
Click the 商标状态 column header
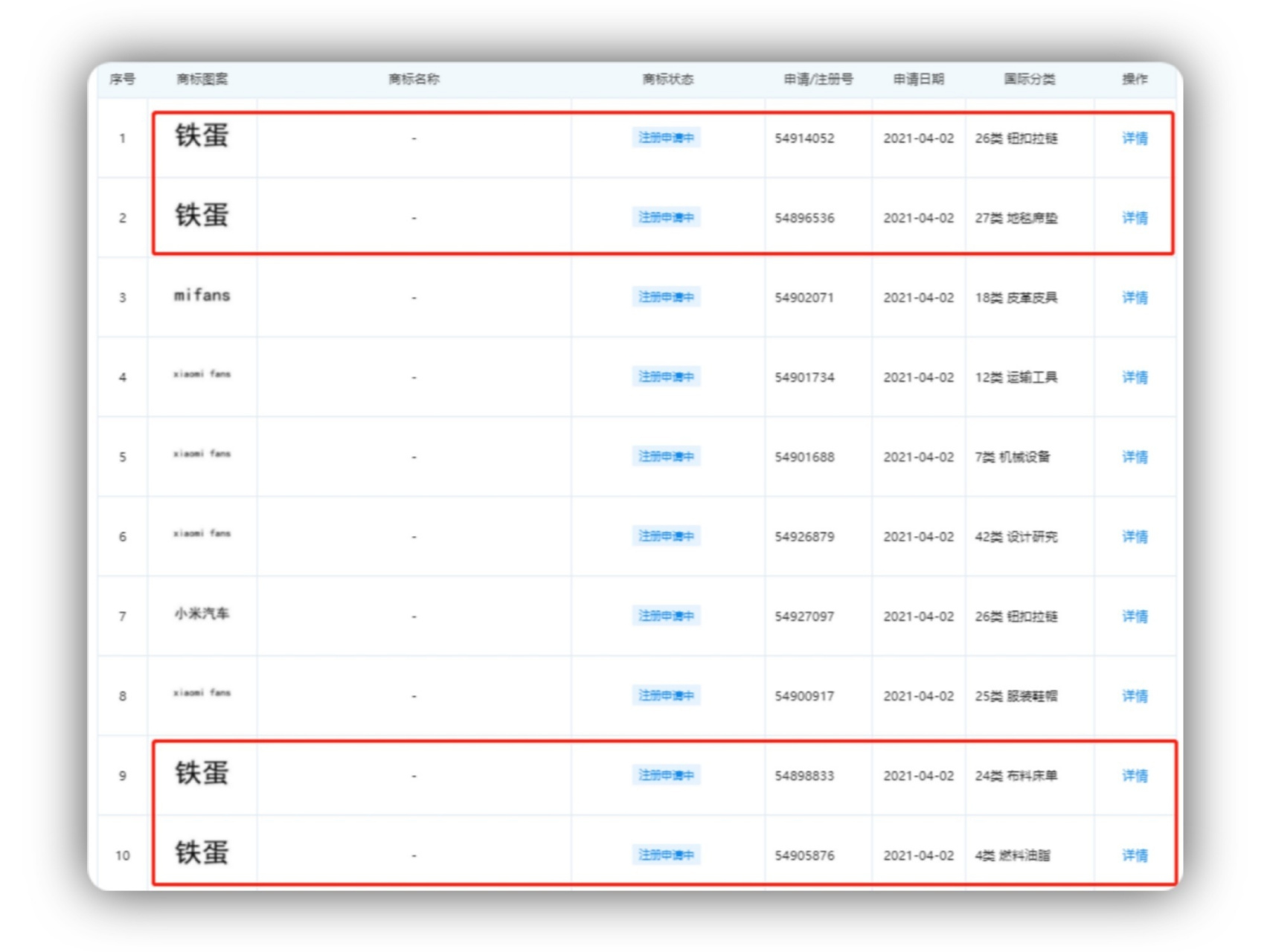coord(667,79)
